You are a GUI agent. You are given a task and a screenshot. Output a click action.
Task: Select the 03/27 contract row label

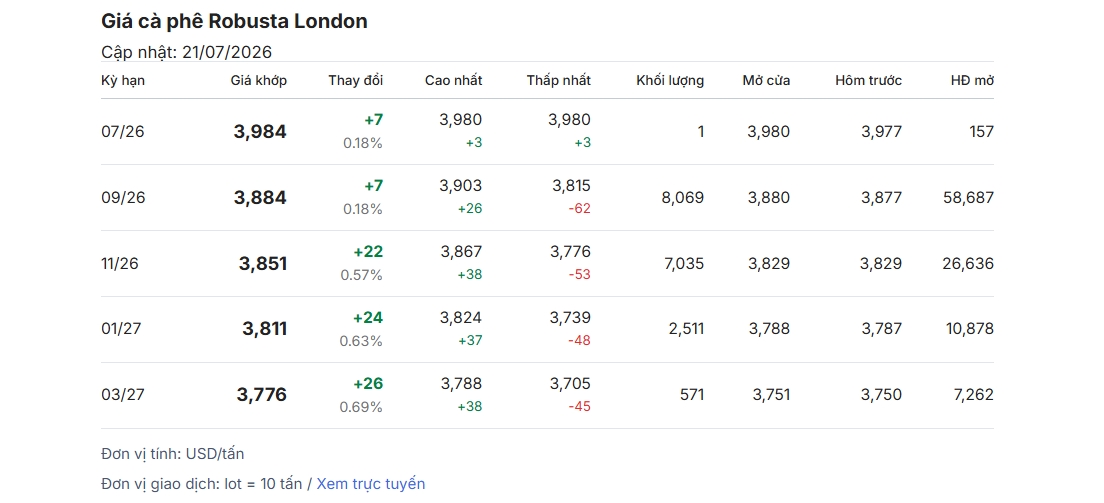pos(123,395)
